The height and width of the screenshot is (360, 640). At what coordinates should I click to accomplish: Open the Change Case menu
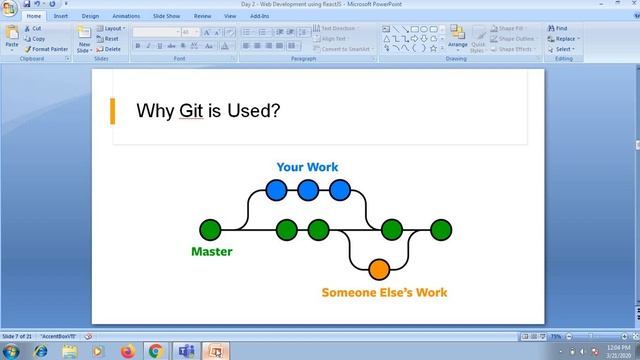pos(209,46)
